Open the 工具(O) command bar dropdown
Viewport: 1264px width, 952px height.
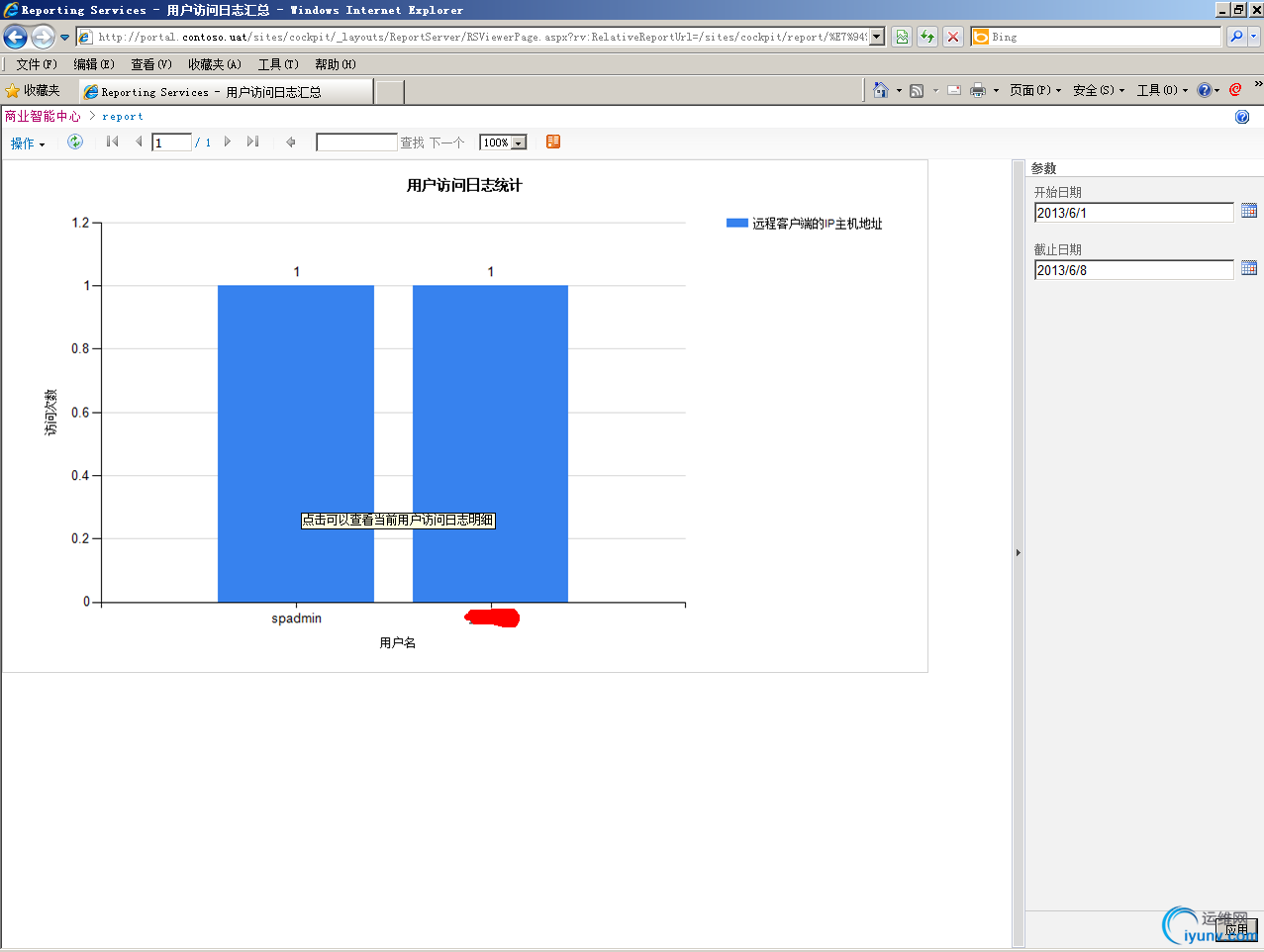point(1162,90)
